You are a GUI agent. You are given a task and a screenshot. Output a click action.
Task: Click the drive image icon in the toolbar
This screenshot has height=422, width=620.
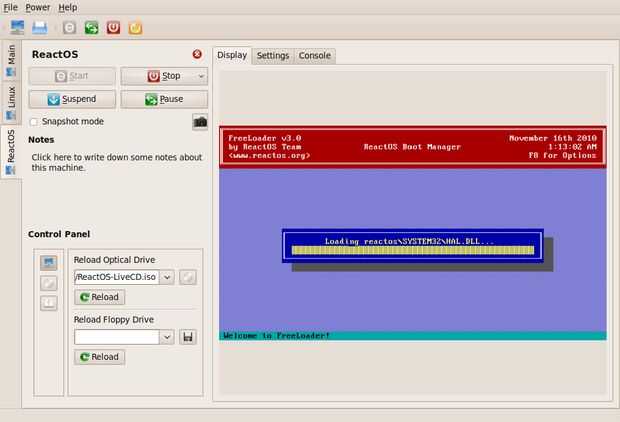pyautogui.click(x=40, y=28)
